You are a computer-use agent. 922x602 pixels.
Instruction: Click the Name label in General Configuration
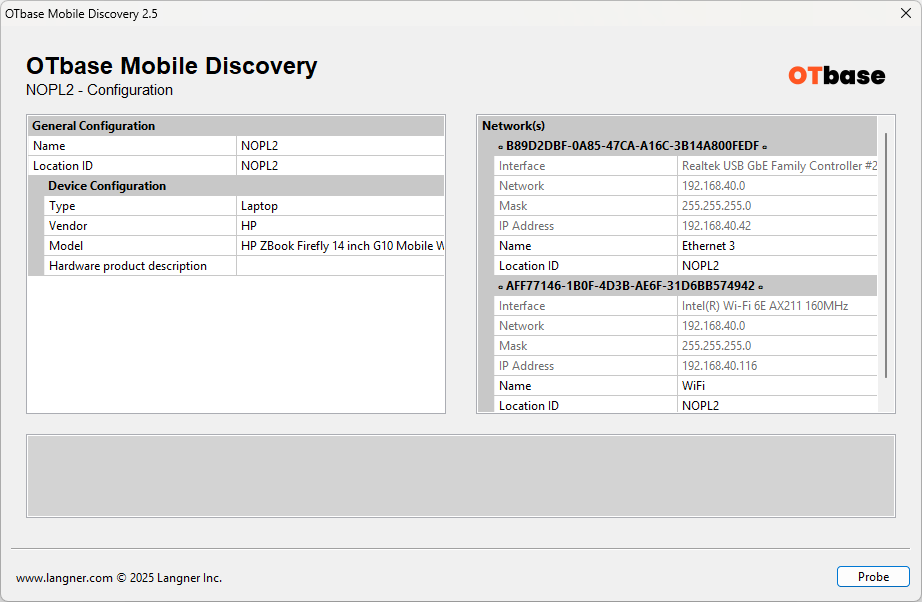tap(49, 146)
